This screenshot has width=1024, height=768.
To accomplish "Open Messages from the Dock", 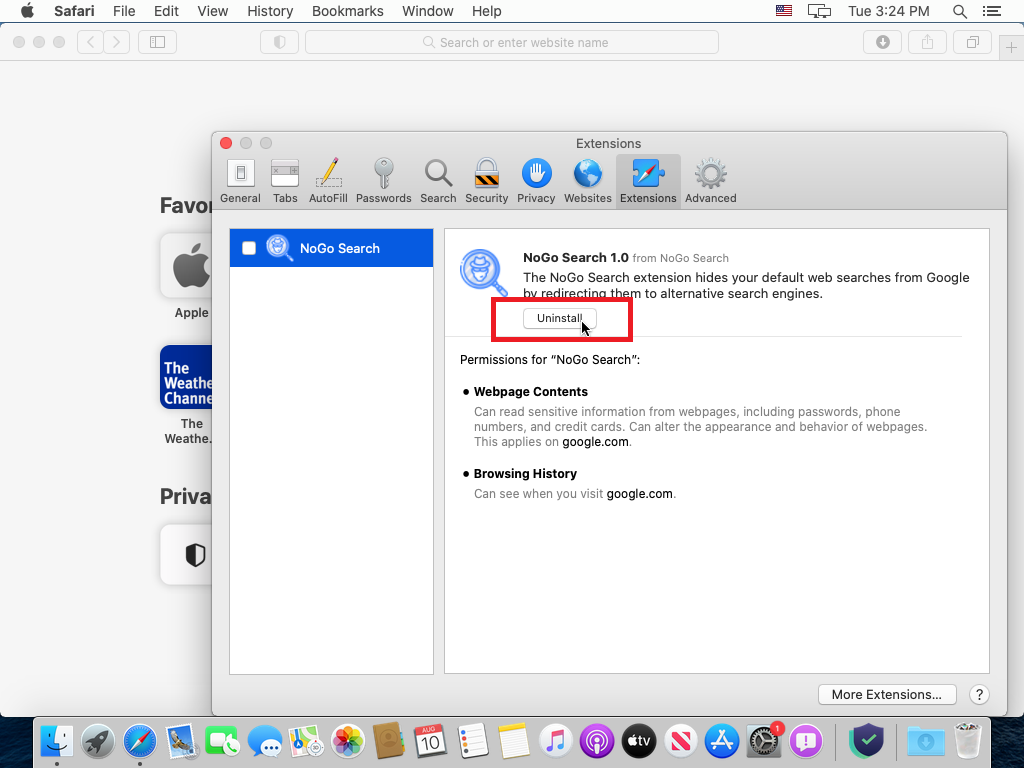I will pyautogui.click(x=264, y=741).
